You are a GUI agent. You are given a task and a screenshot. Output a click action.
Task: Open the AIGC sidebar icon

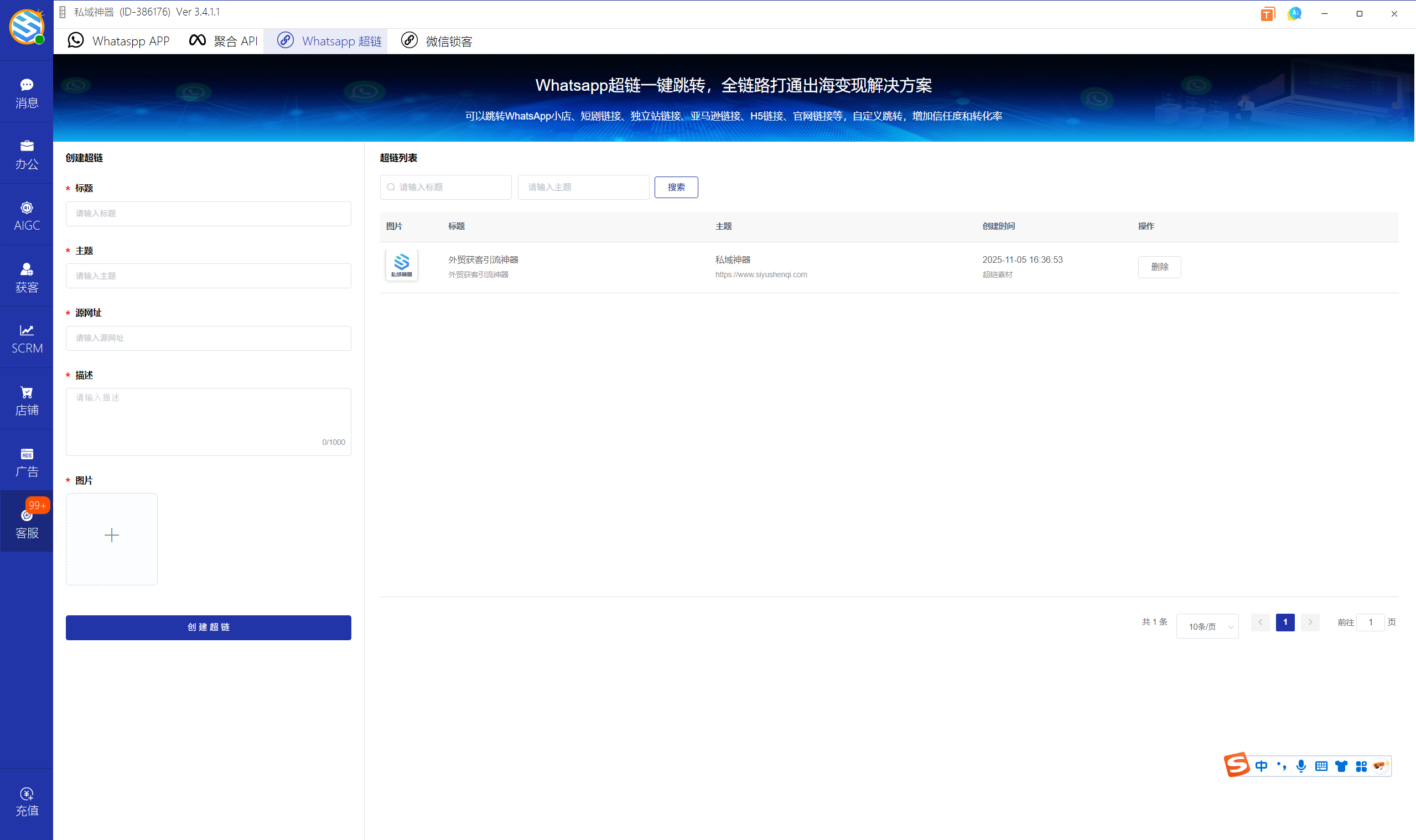coord(27,216)
